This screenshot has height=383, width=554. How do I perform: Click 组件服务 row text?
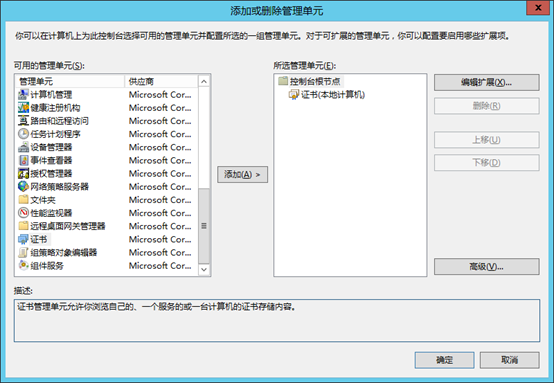coord(47,265)
